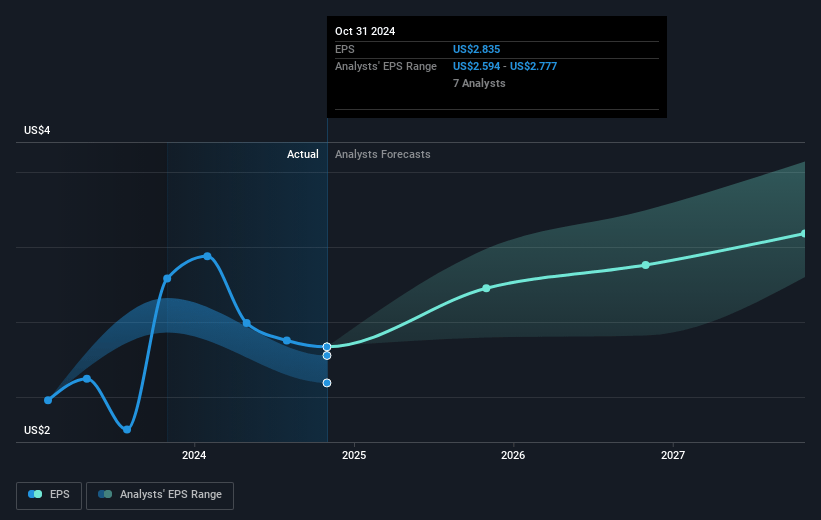This screenshot has width=821, height=520.
Task: Toggle the Analysts' EPS Range legend
Action: click(160, 495)
